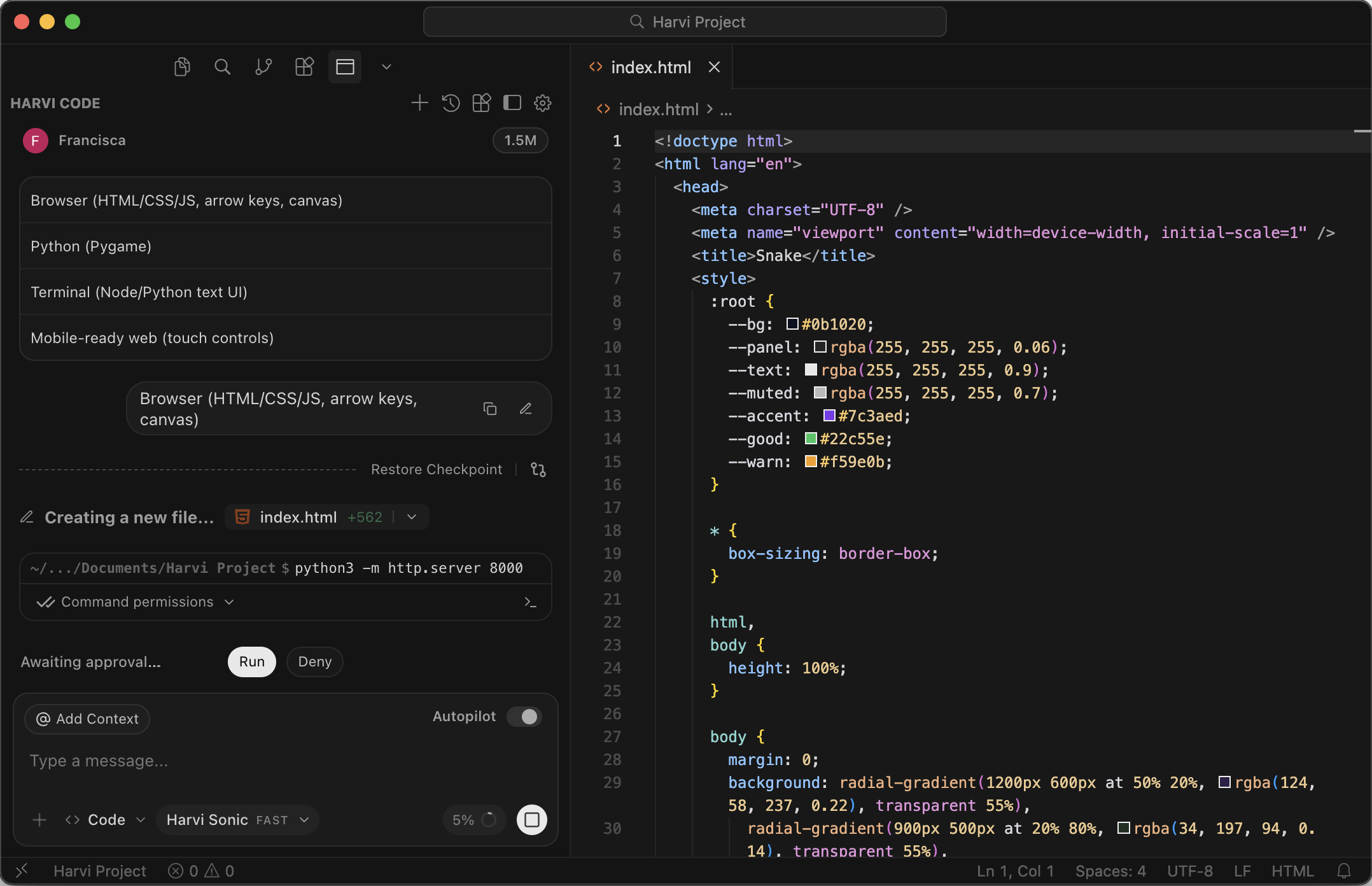Change the LF line ending setting

[x=1242, y=871]
